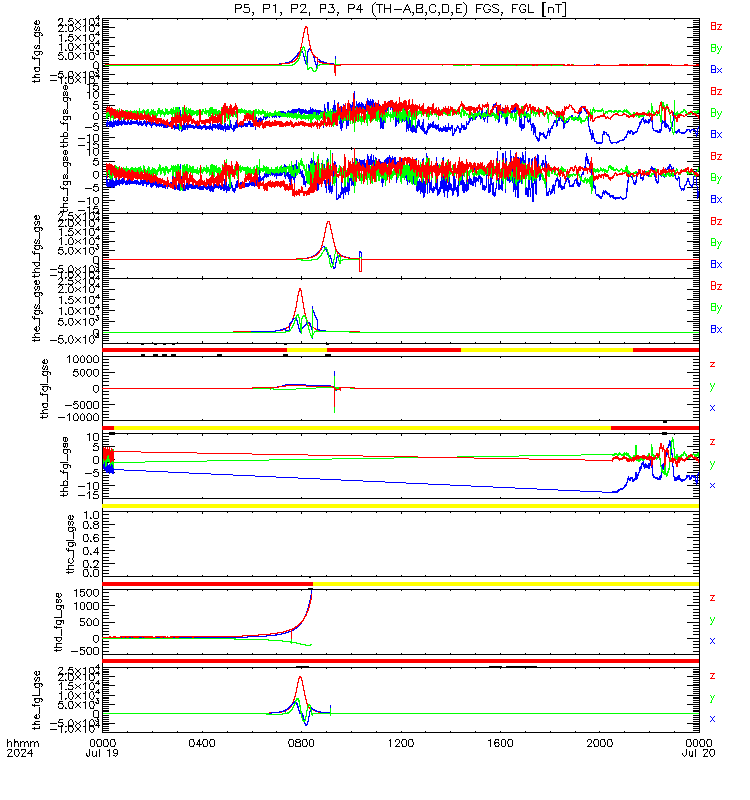Click the 2000 time axis label
The height and width of the screenshot is (800, 750).
click(x=599, y=743)
